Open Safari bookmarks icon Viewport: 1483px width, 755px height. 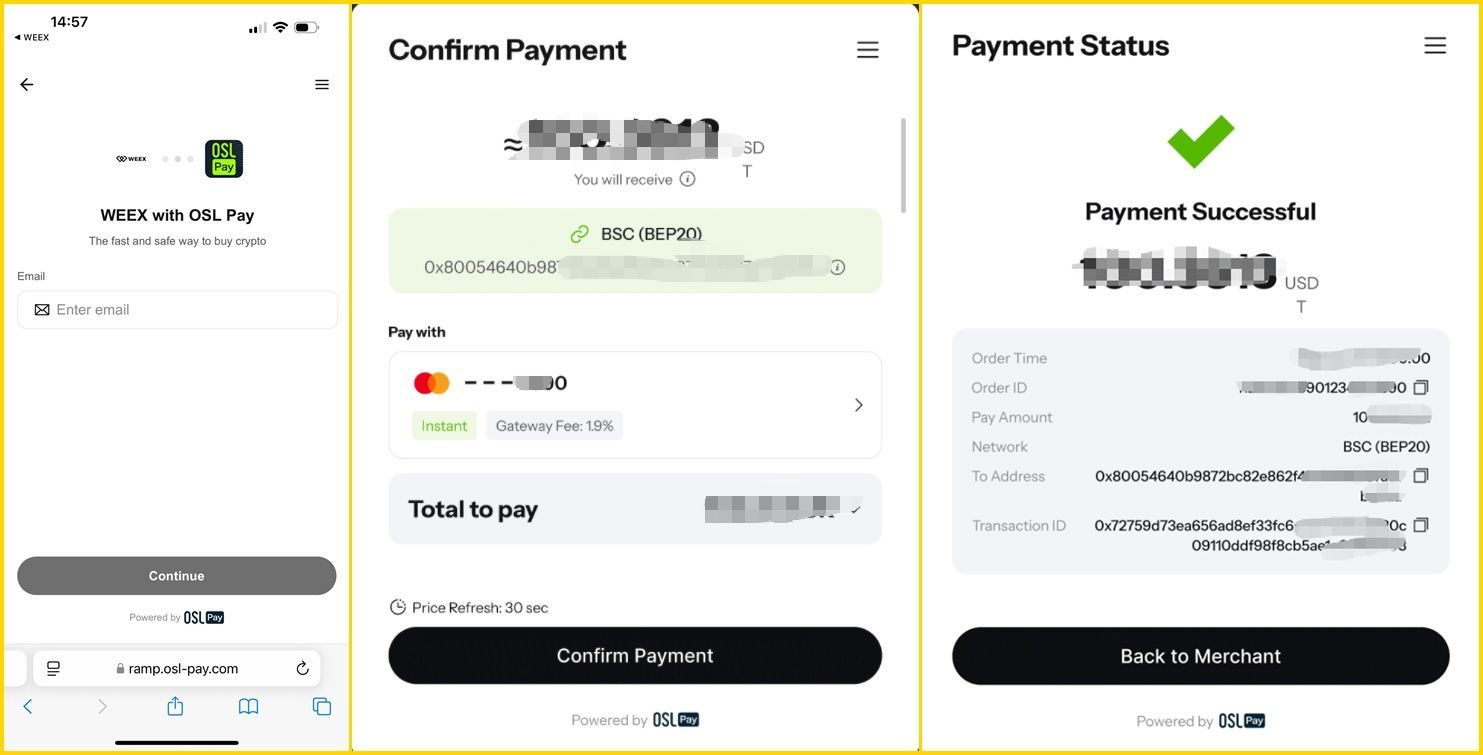[248, 706]
